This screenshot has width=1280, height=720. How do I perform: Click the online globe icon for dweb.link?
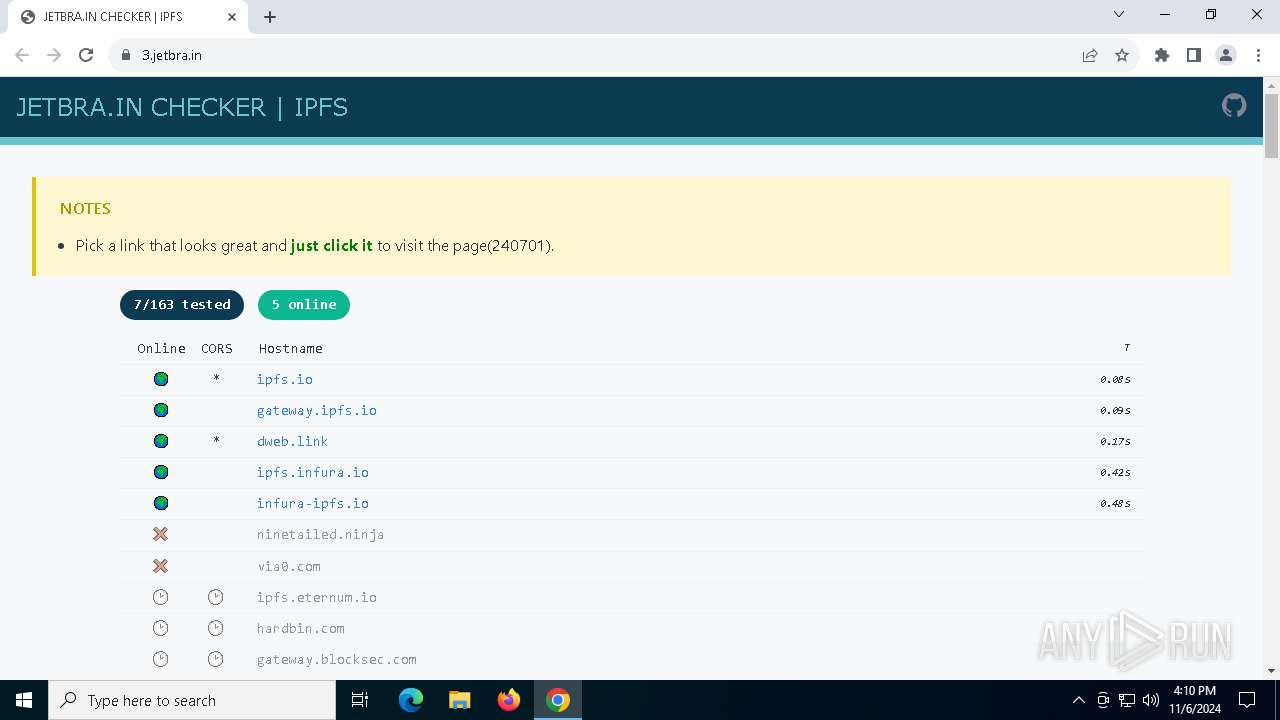(x=161, y=441)
